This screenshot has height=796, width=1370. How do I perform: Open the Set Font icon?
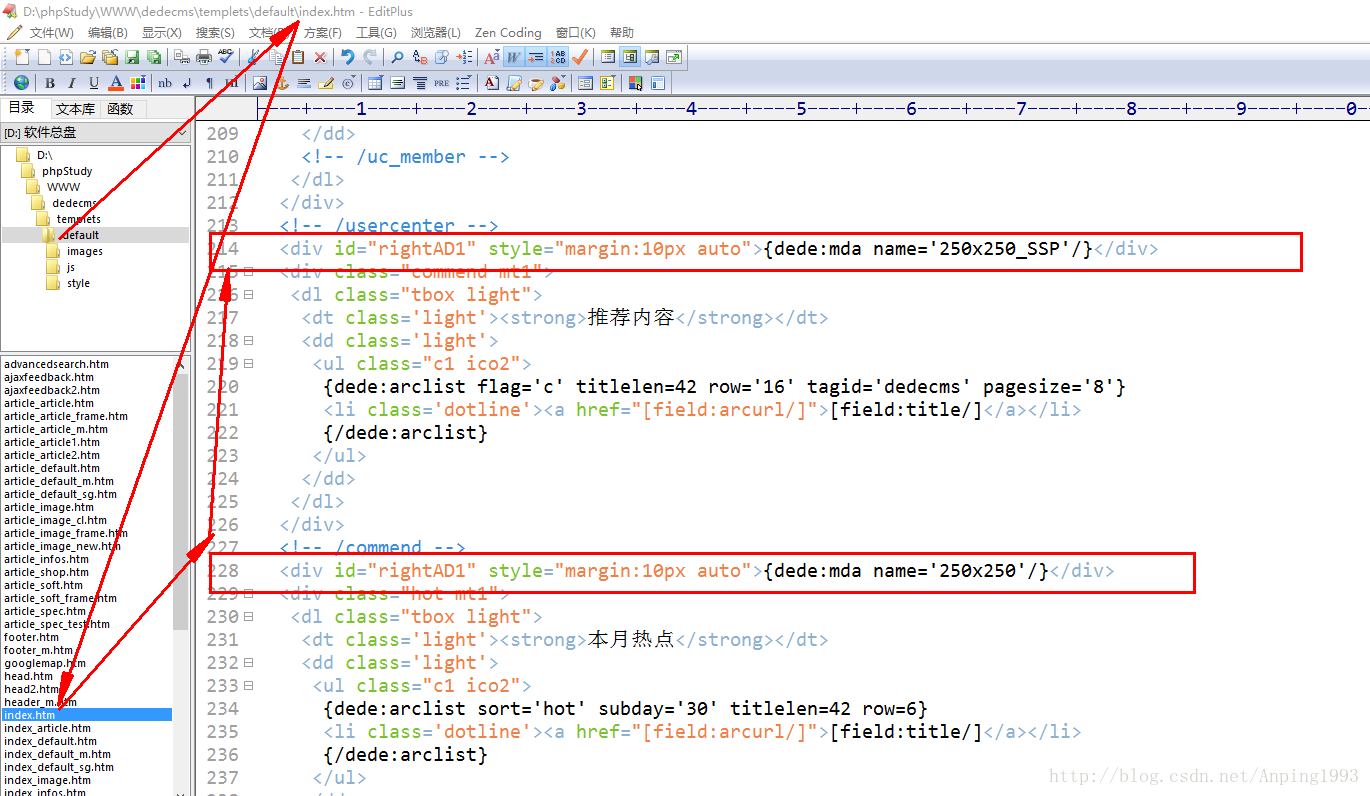(492, 57)
